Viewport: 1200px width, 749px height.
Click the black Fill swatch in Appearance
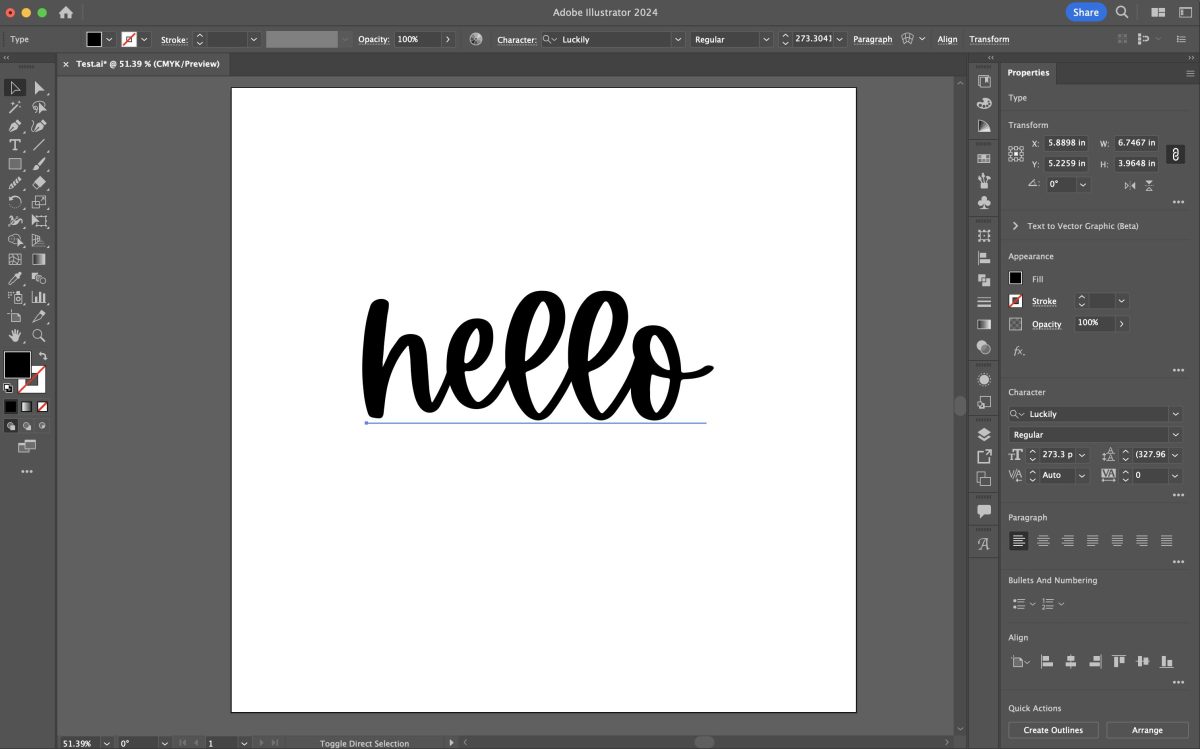(x=1015, y=278)
